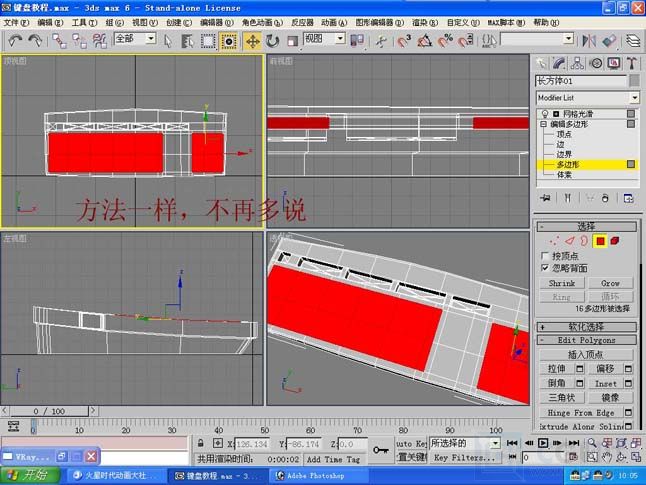Uncheck the 忽略背面 checkbox
This screenshot has width=646, height=485.
click(545, 268)
